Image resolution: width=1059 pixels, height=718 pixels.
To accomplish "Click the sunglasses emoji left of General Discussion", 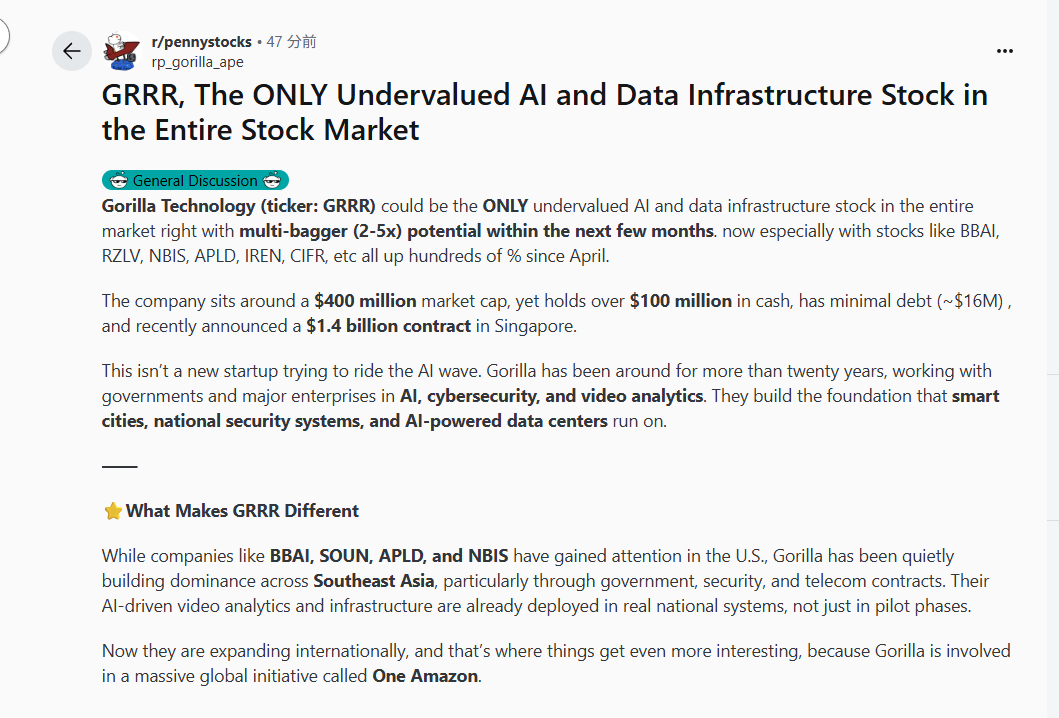I will click(119, 181).
